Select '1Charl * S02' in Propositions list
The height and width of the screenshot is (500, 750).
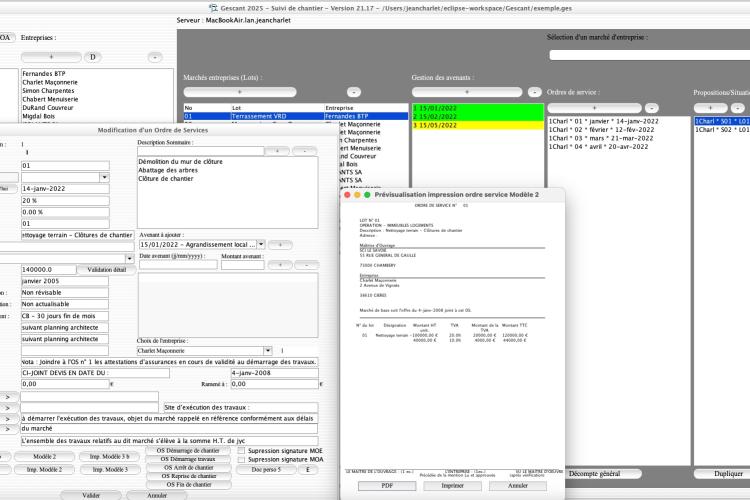(x=722, y=130)
